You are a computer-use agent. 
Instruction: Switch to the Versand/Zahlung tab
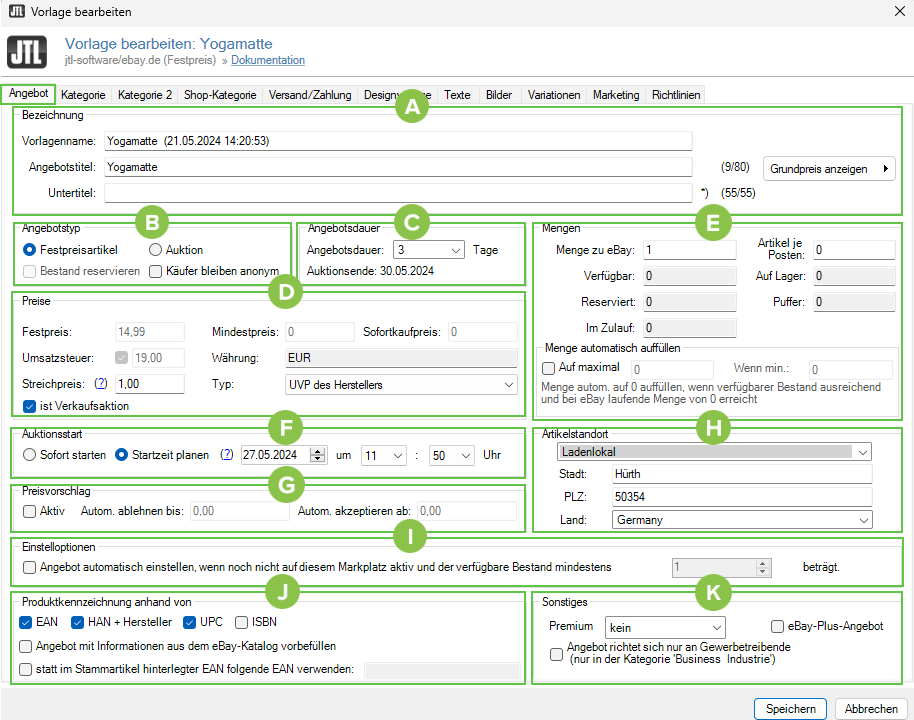tap(310, 95)
